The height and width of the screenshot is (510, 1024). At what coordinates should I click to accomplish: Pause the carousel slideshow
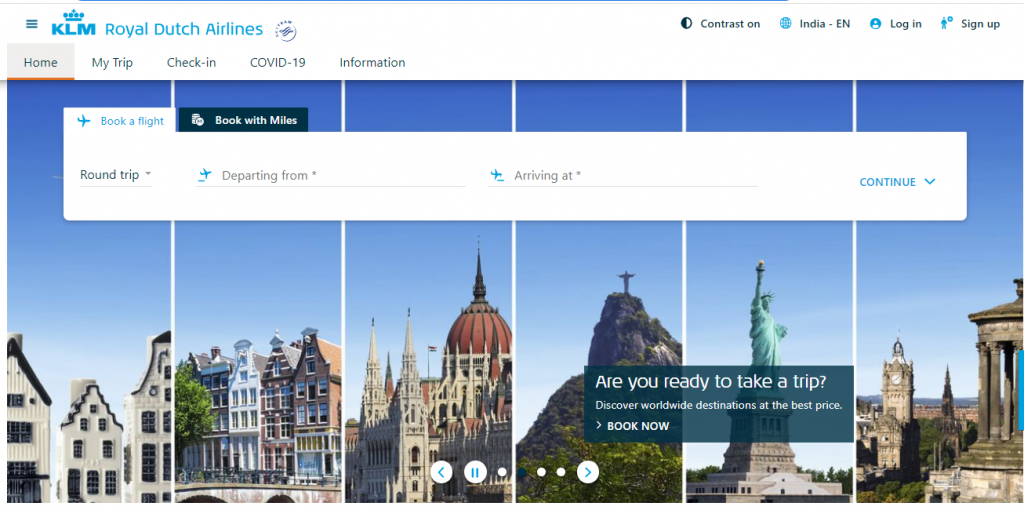[x=475, y=472]
